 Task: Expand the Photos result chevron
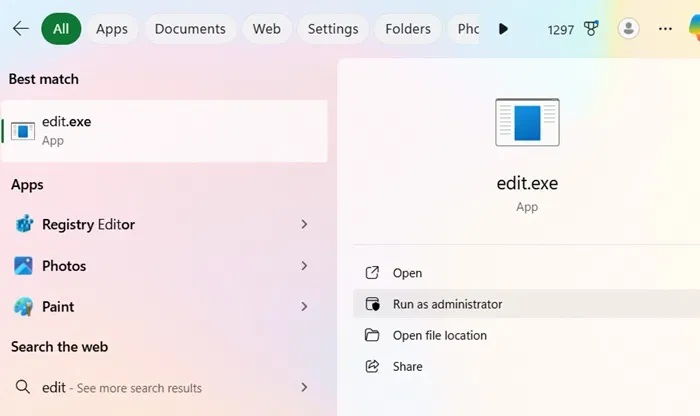pos(304,266)
